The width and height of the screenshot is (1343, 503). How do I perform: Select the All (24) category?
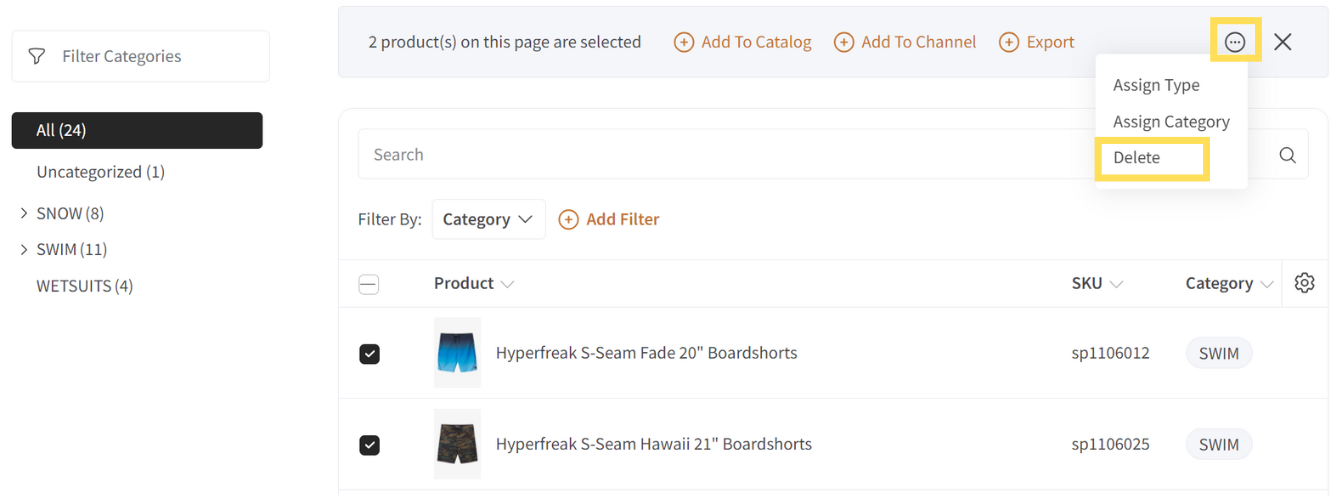(137, 130)
